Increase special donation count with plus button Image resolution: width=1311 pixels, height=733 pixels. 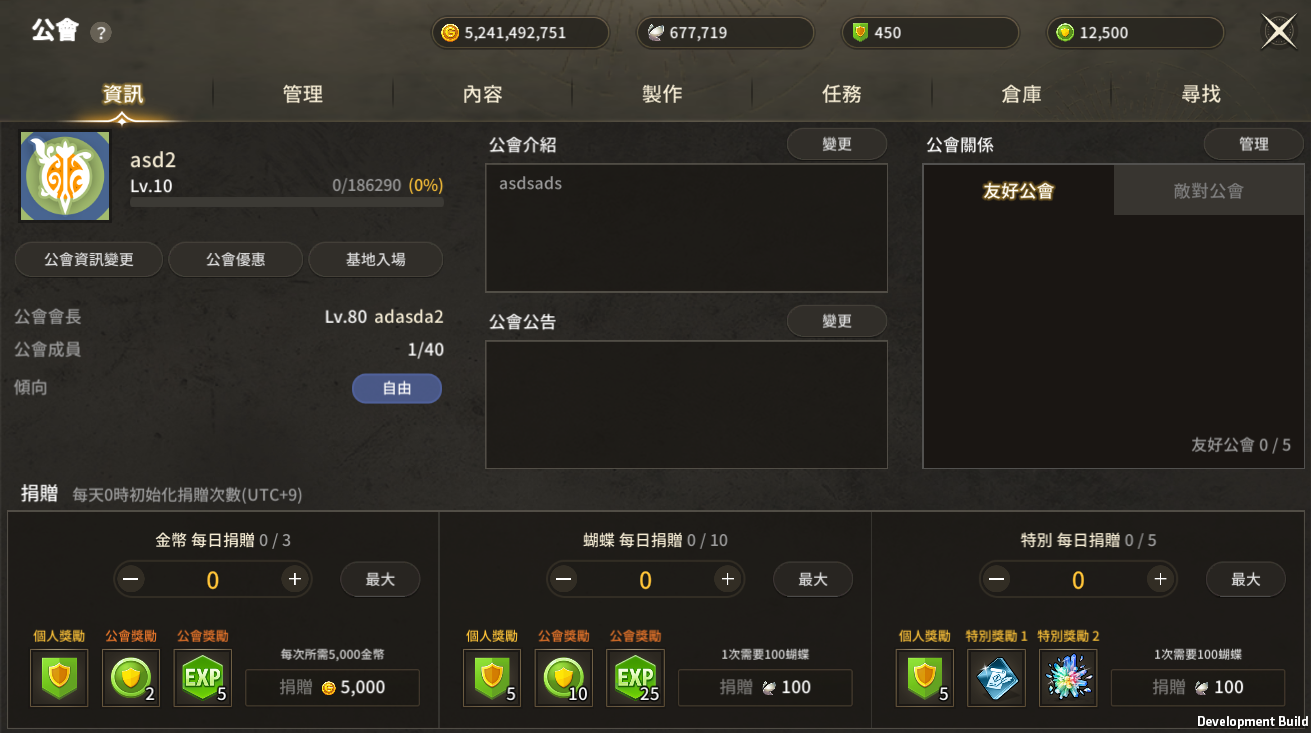(1160, 579)
